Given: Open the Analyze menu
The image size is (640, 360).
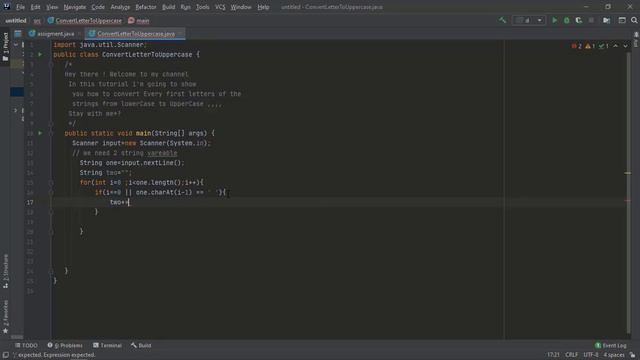Looking at the screenshot, I should tap(120, 7).
